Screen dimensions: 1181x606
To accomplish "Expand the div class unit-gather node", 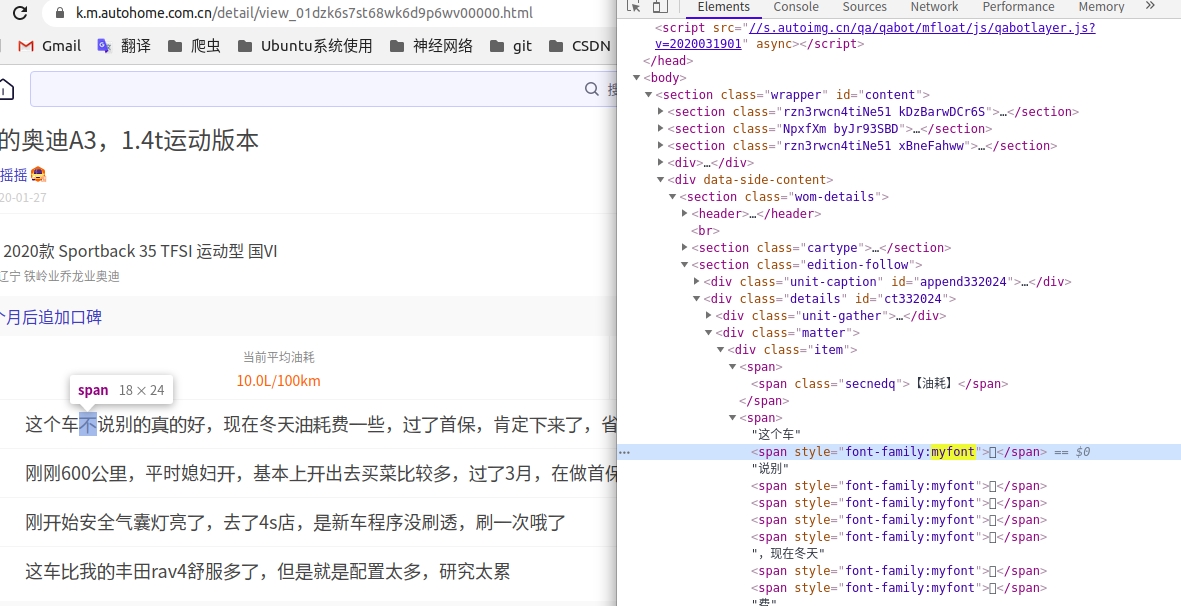I will pyautogui.click(x=708, y=315).
